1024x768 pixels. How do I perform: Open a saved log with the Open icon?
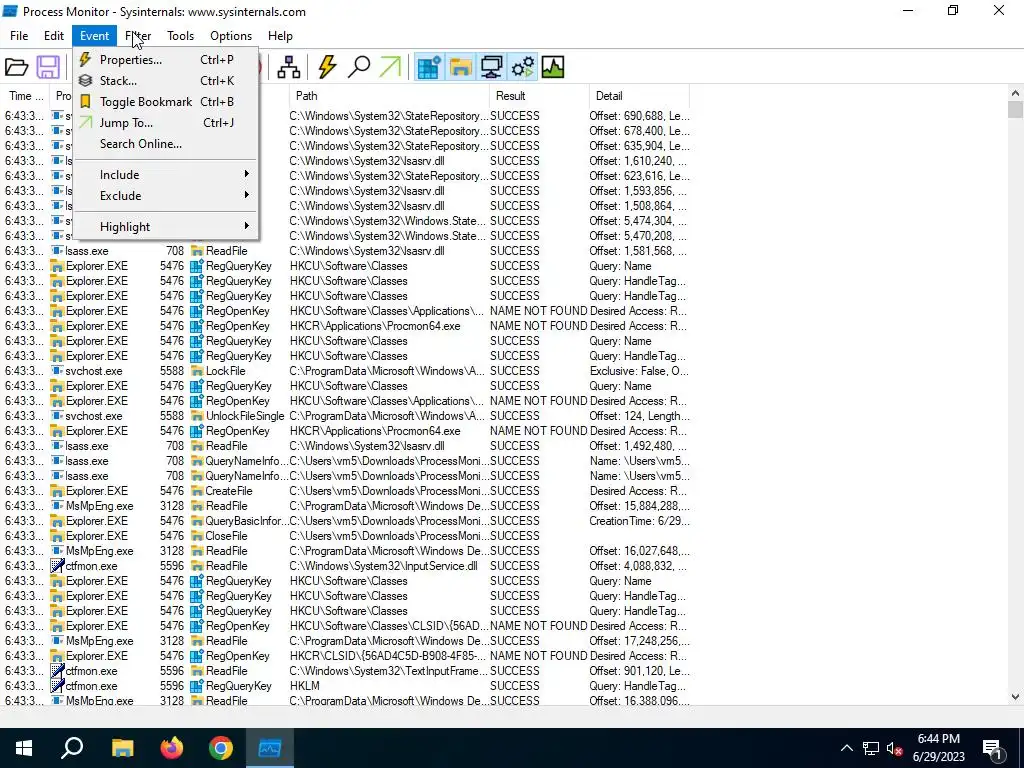tap(16, 67)
